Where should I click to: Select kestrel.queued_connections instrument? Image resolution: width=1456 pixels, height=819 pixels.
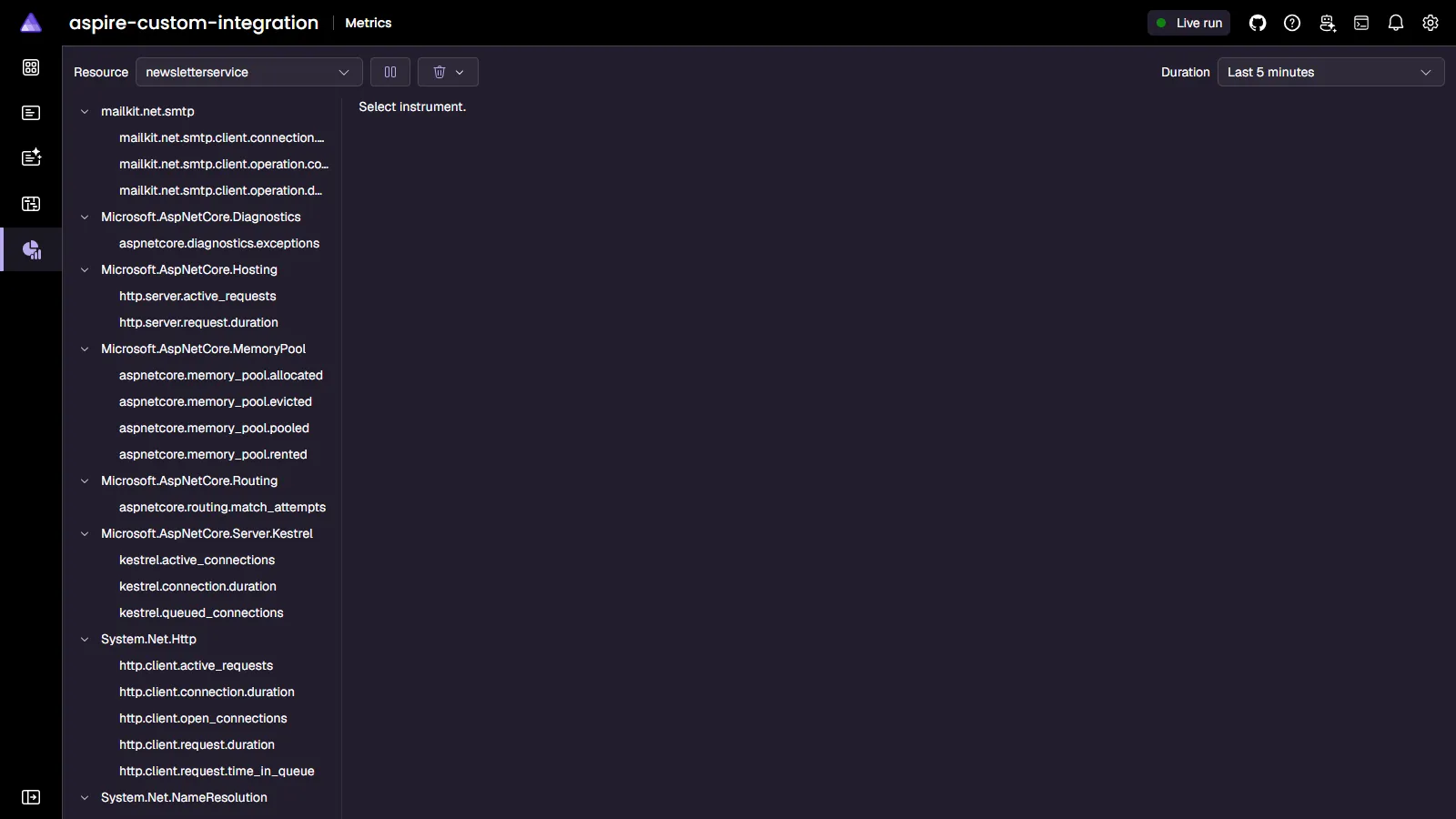pyautogui.click(x=201, y=612)
